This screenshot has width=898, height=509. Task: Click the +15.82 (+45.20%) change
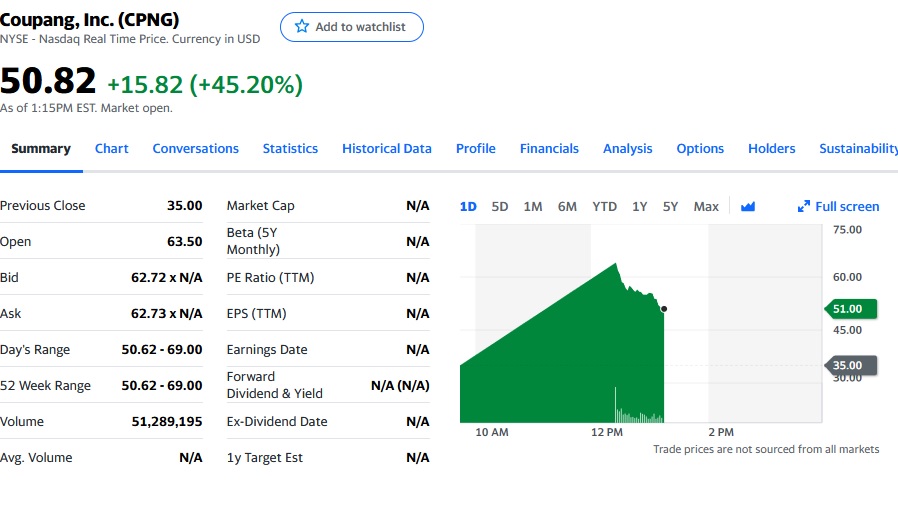click(x=205, y=85)
